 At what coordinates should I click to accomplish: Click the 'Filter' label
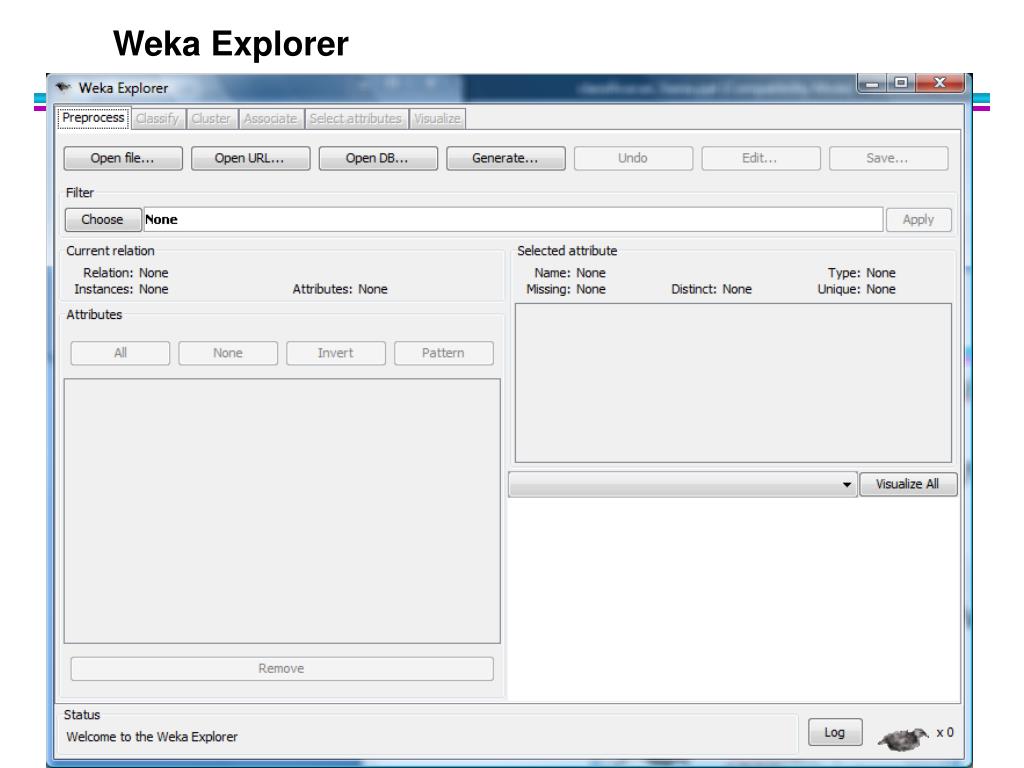[80, 193]
